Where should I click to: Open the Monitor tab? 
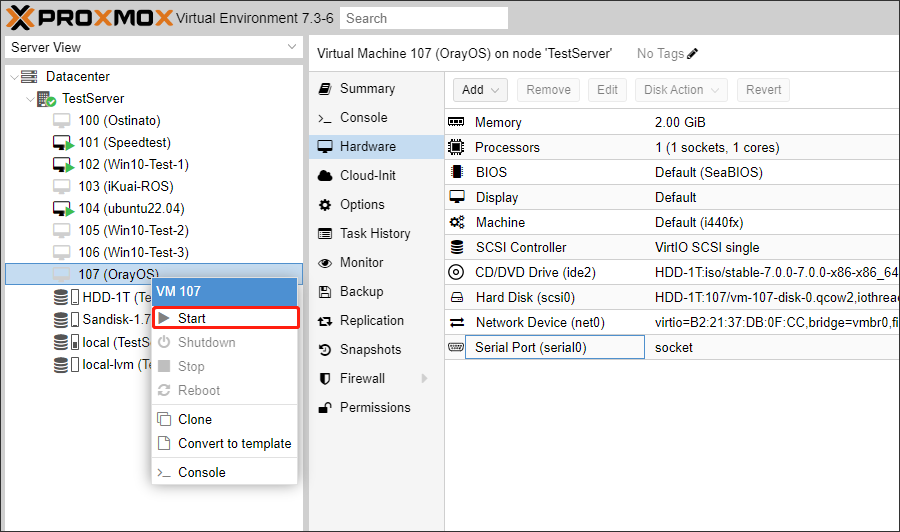click(377, 262)
